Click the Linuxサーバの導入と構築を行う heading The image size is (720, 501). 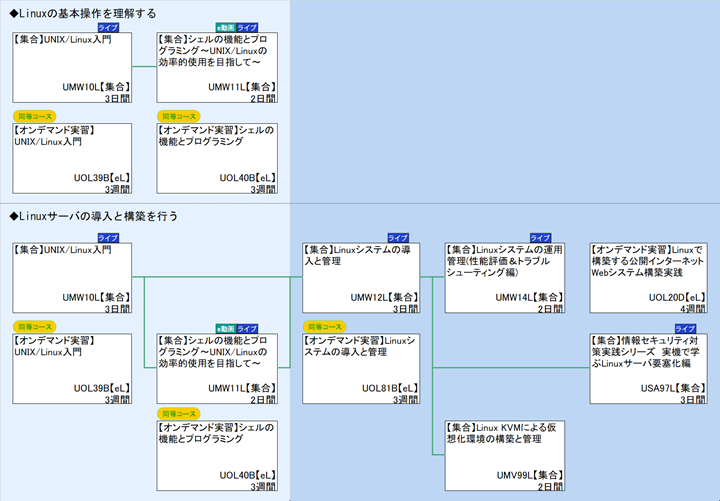click(x=93, y=215)
